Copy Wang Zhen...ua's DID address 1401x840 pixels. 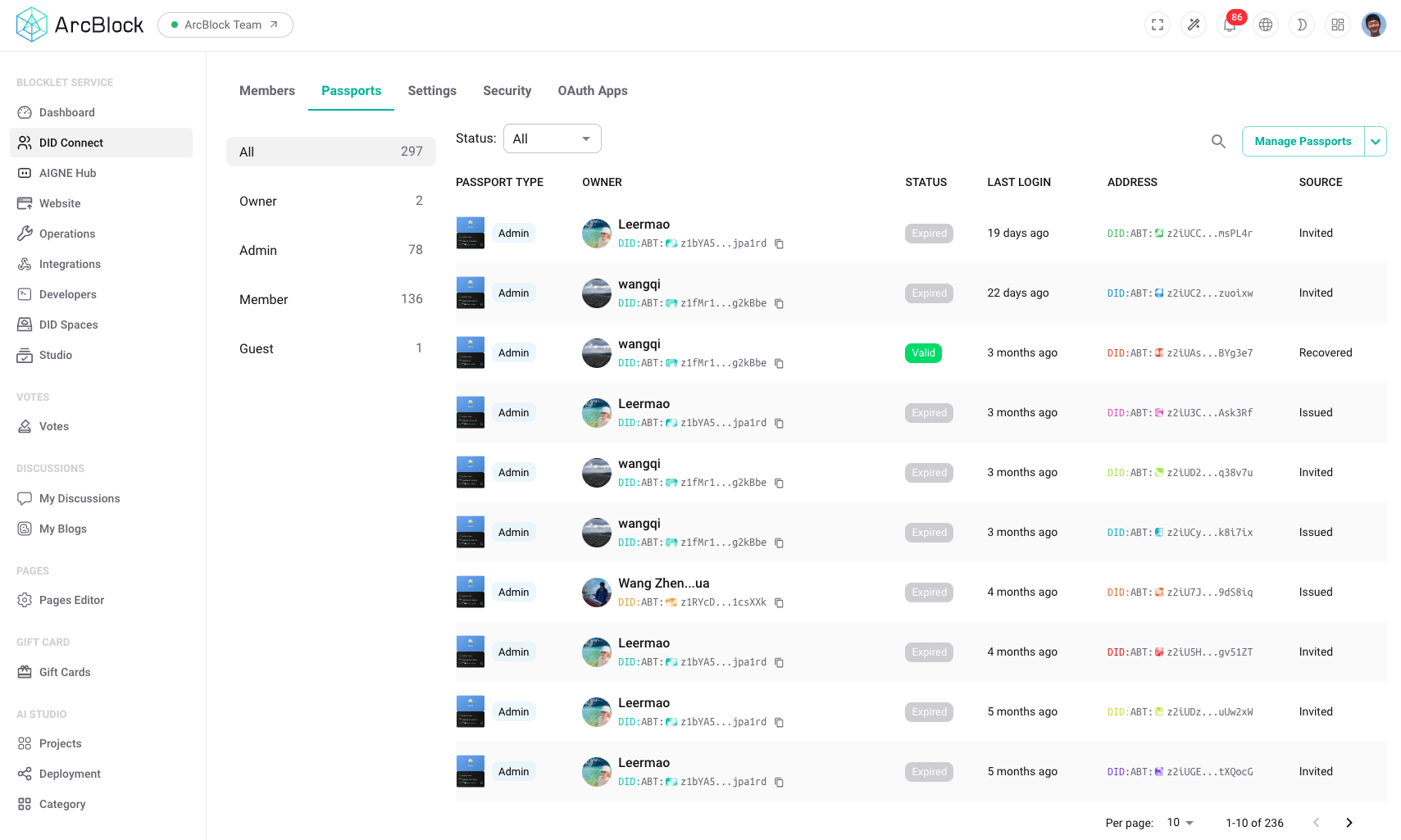[780, 603]
